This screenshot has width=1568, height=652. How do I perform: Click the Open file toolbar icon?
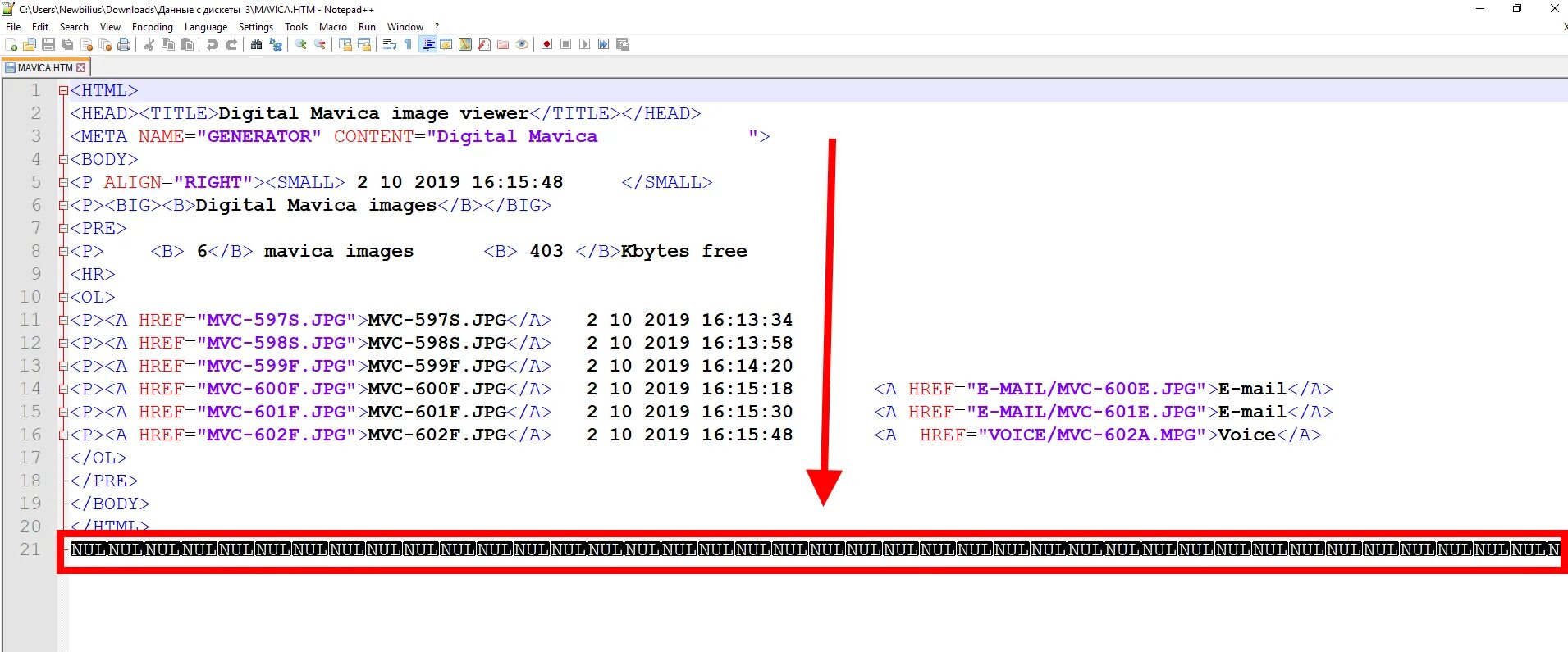30,44
